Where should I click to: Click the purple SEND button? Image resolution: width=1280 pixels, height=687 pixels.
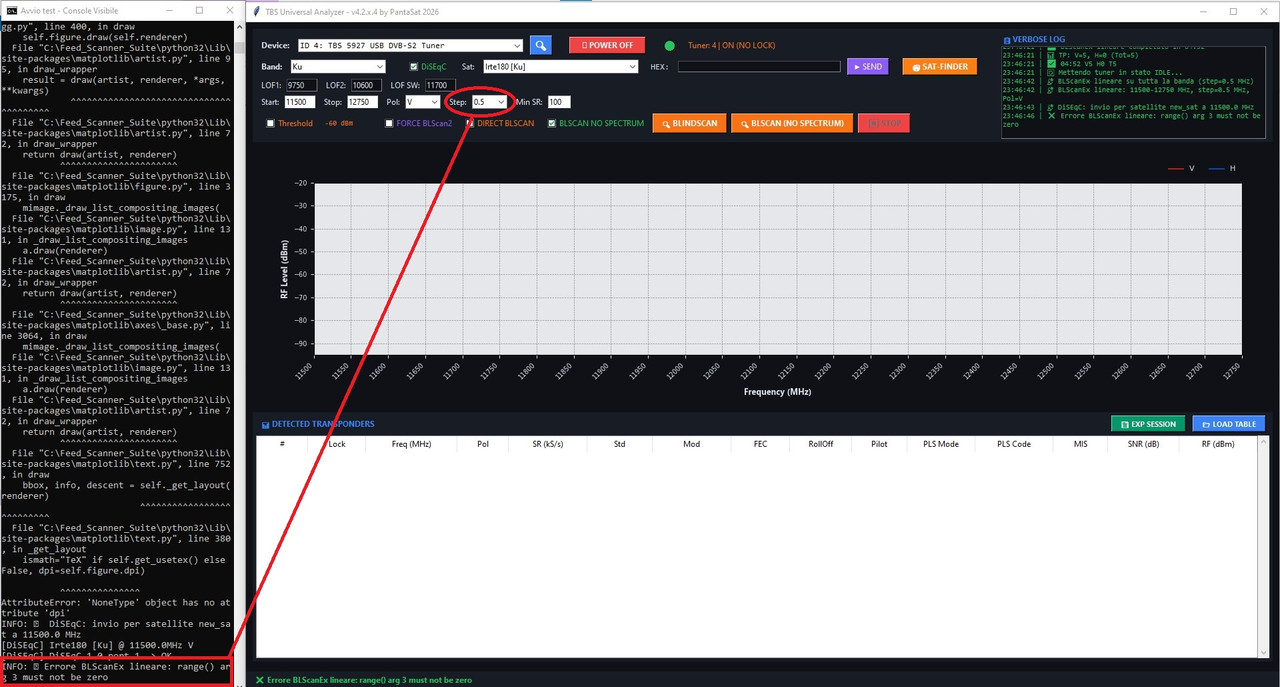pyautogui.click(x=867, y=67)
